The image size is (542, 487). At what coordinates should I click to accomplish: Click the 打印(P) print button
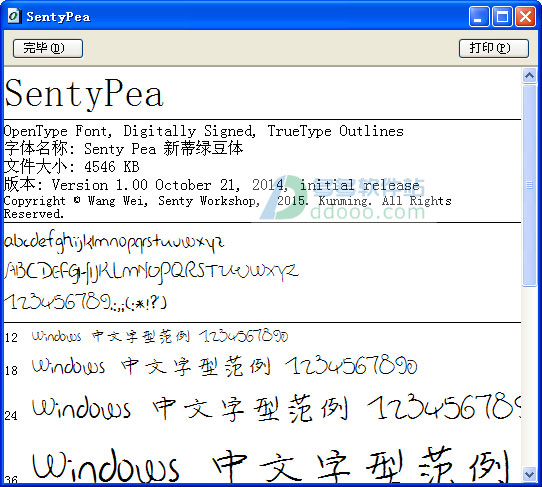[493, 48]
